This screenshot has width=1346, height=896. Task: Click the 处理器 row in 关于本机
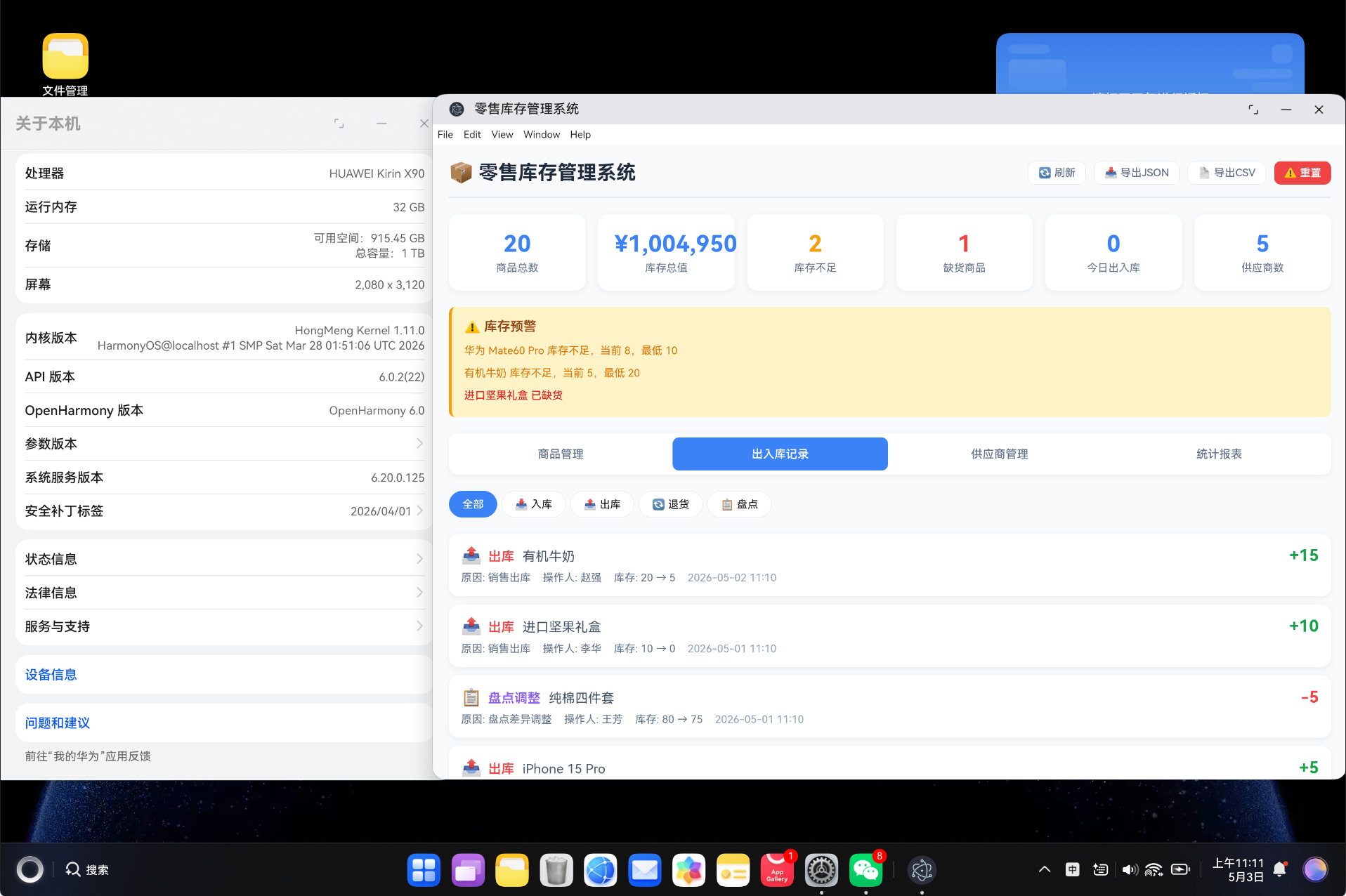224,173
